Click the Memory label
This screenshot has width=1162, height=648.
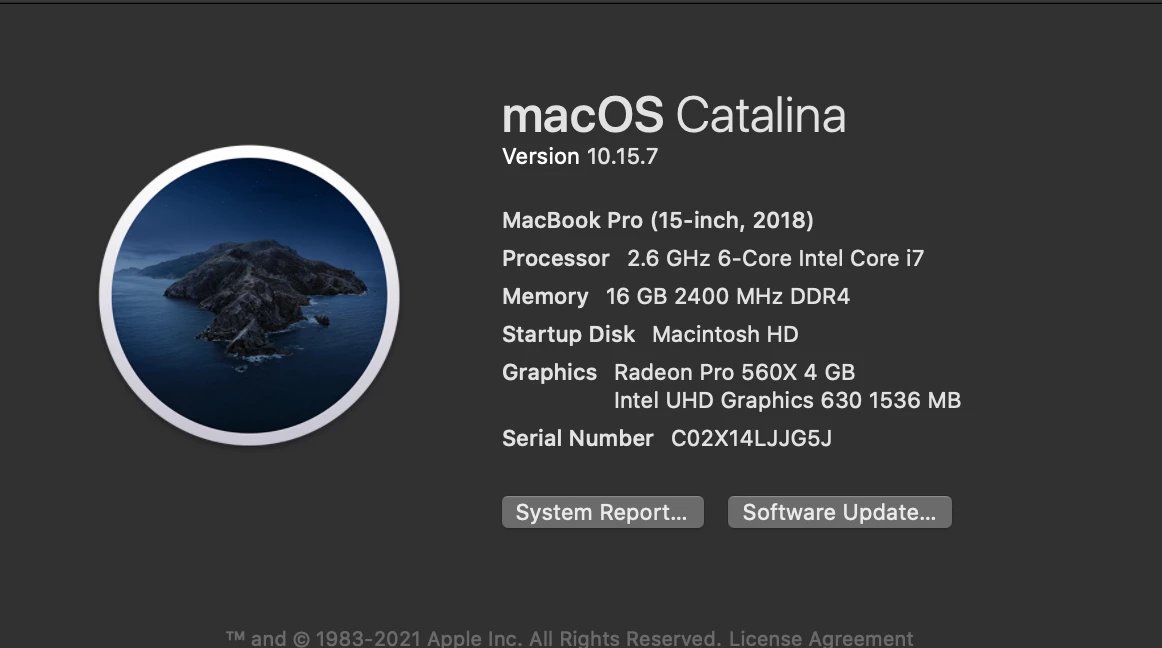(x=545, y=296)
